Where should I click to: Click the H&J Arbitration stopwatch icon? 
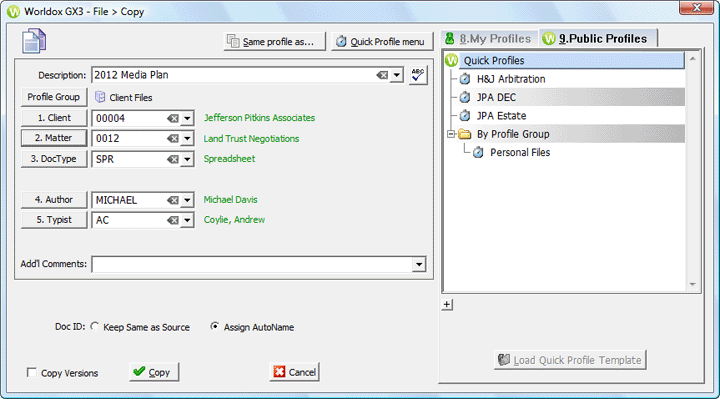tap(465, 79)
